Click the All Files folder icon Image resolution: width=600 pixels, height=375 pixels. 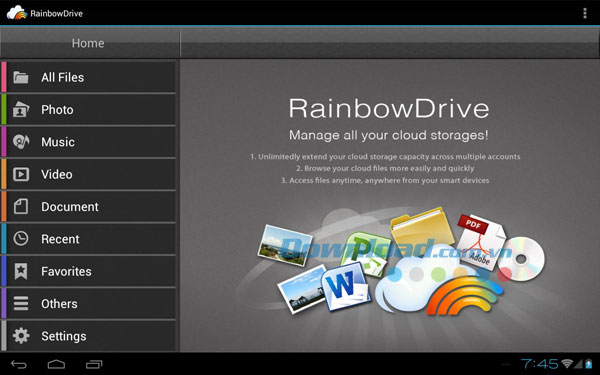click(x=21, y=77)
